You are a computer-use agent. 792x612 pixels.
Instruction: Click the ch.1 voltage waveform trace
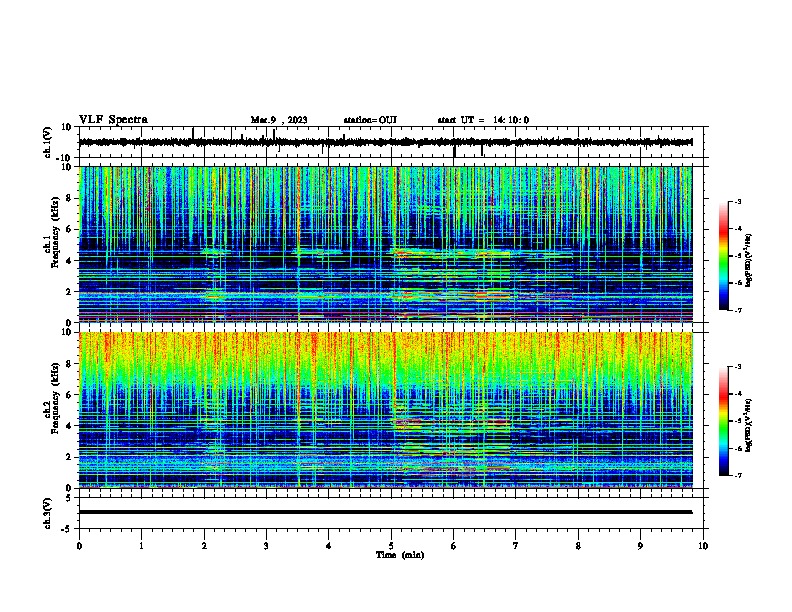tap(385, 142)
